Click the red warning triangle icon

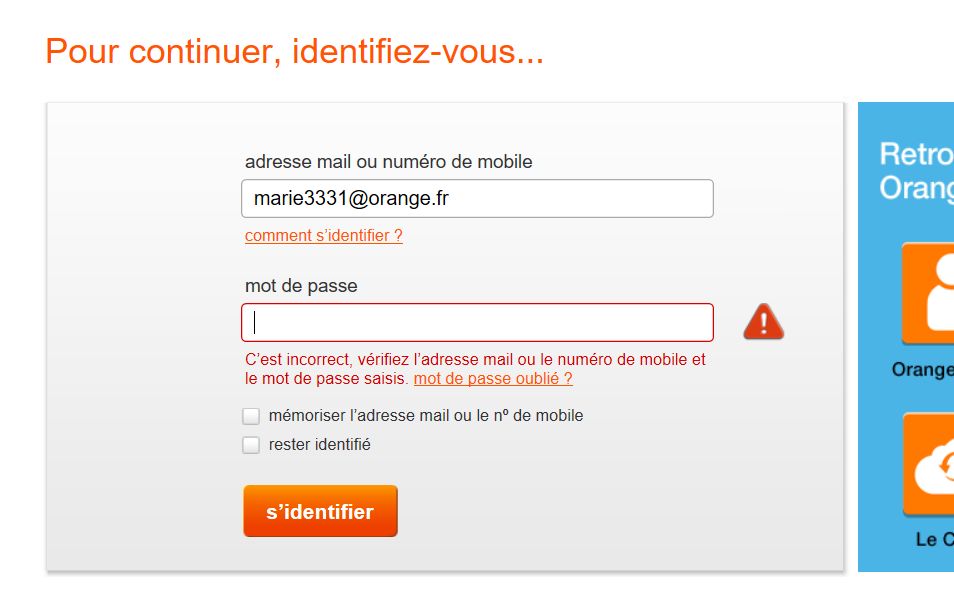click(x=763, y=322)
